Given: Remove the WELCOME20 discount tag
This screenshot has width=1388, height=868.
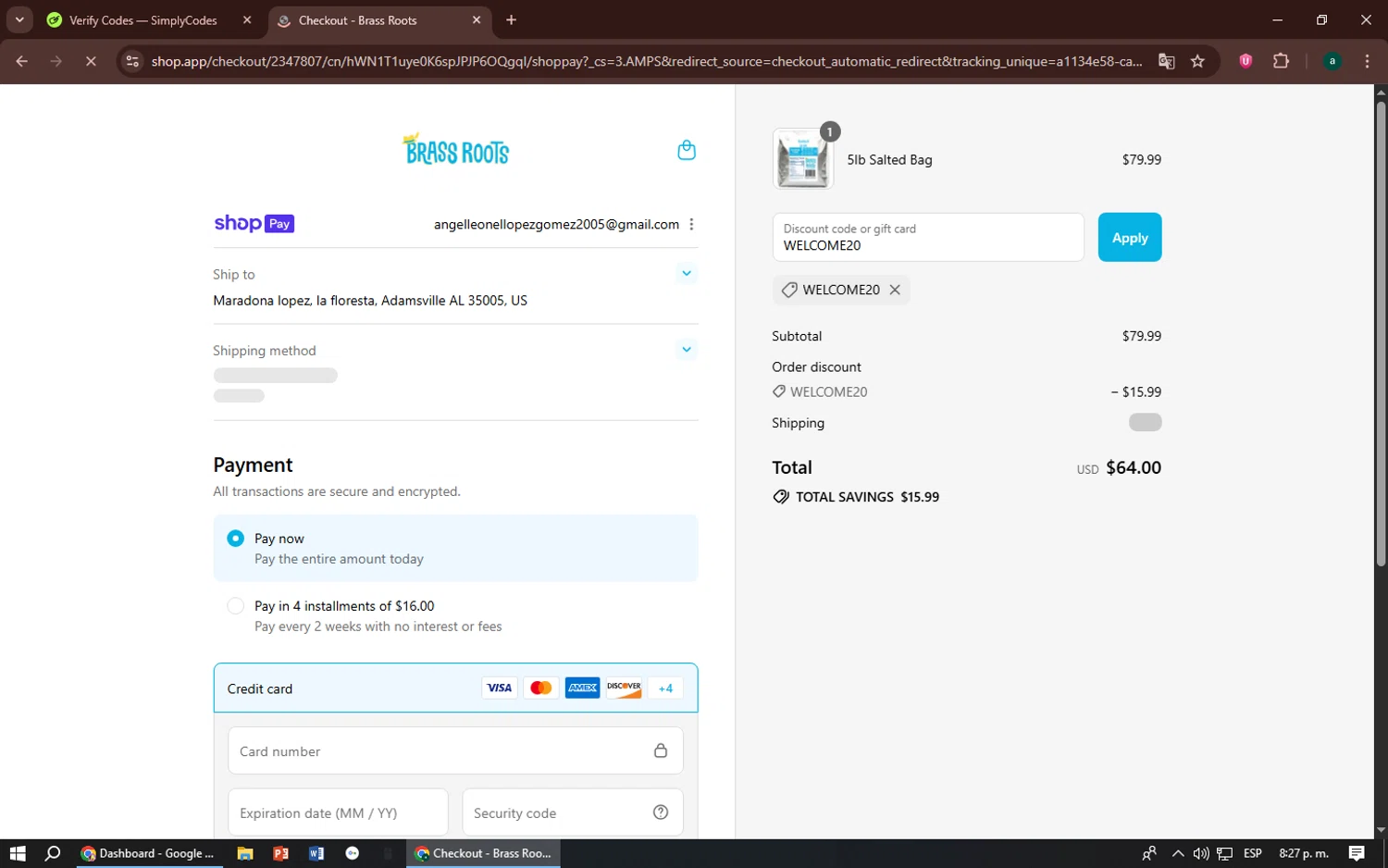Looking at the screenshot, I should click(x=895, y=290).
